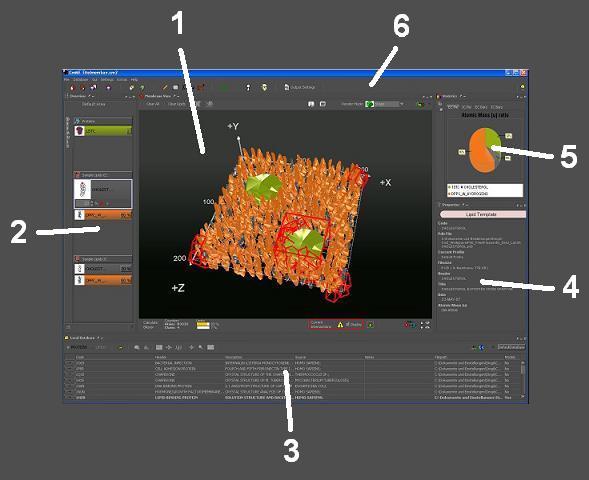
Task: Click the green square toggle beside Display option
Action: click(370, 325)
